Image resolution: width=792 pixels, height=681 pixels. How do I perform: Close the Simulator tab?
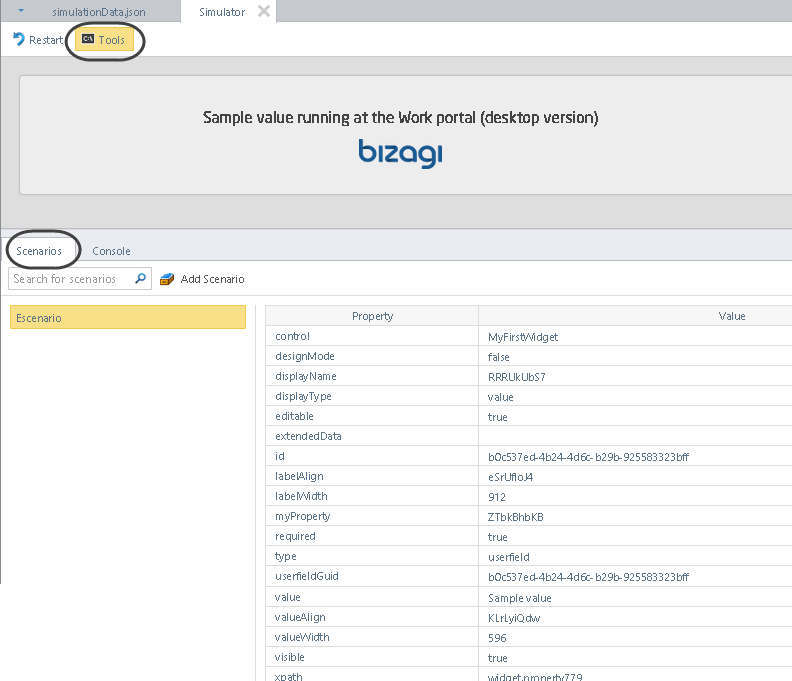tap(264, 11)
